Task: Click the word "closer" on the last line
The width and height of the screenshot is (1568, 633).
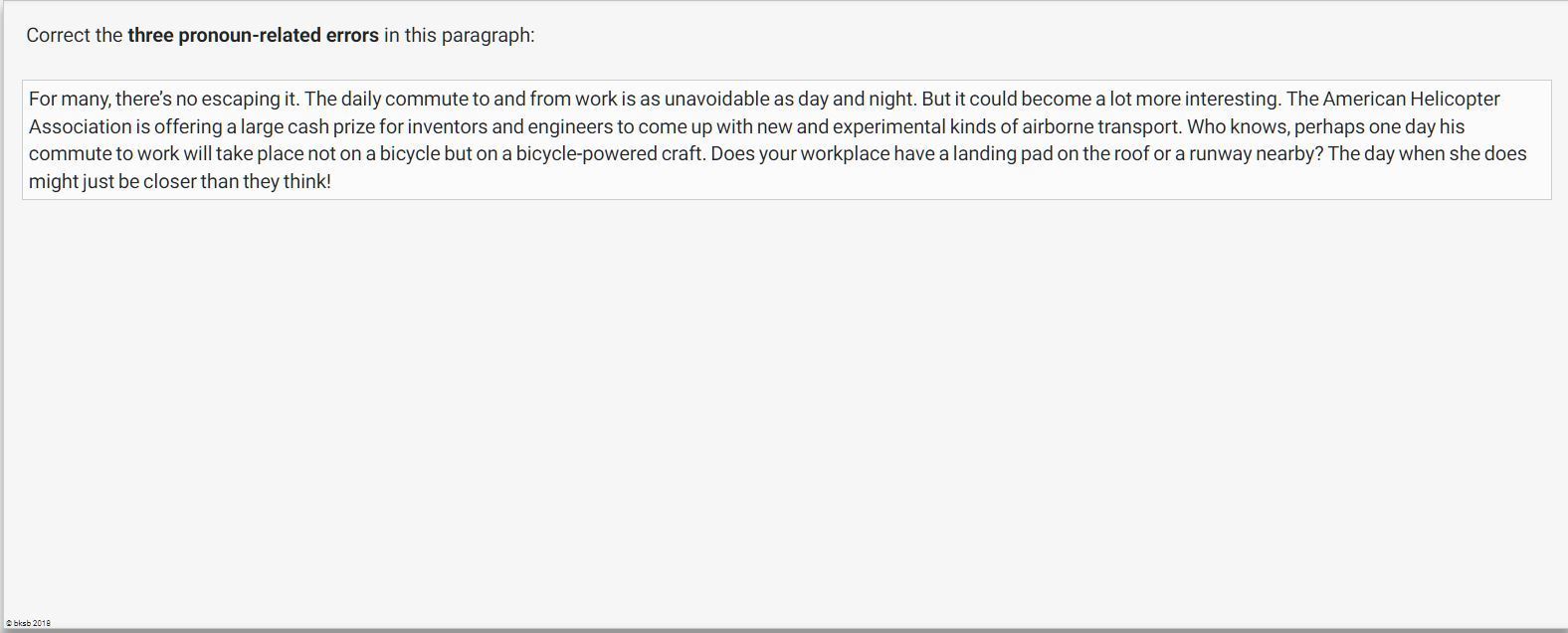Action: [169, 181]
